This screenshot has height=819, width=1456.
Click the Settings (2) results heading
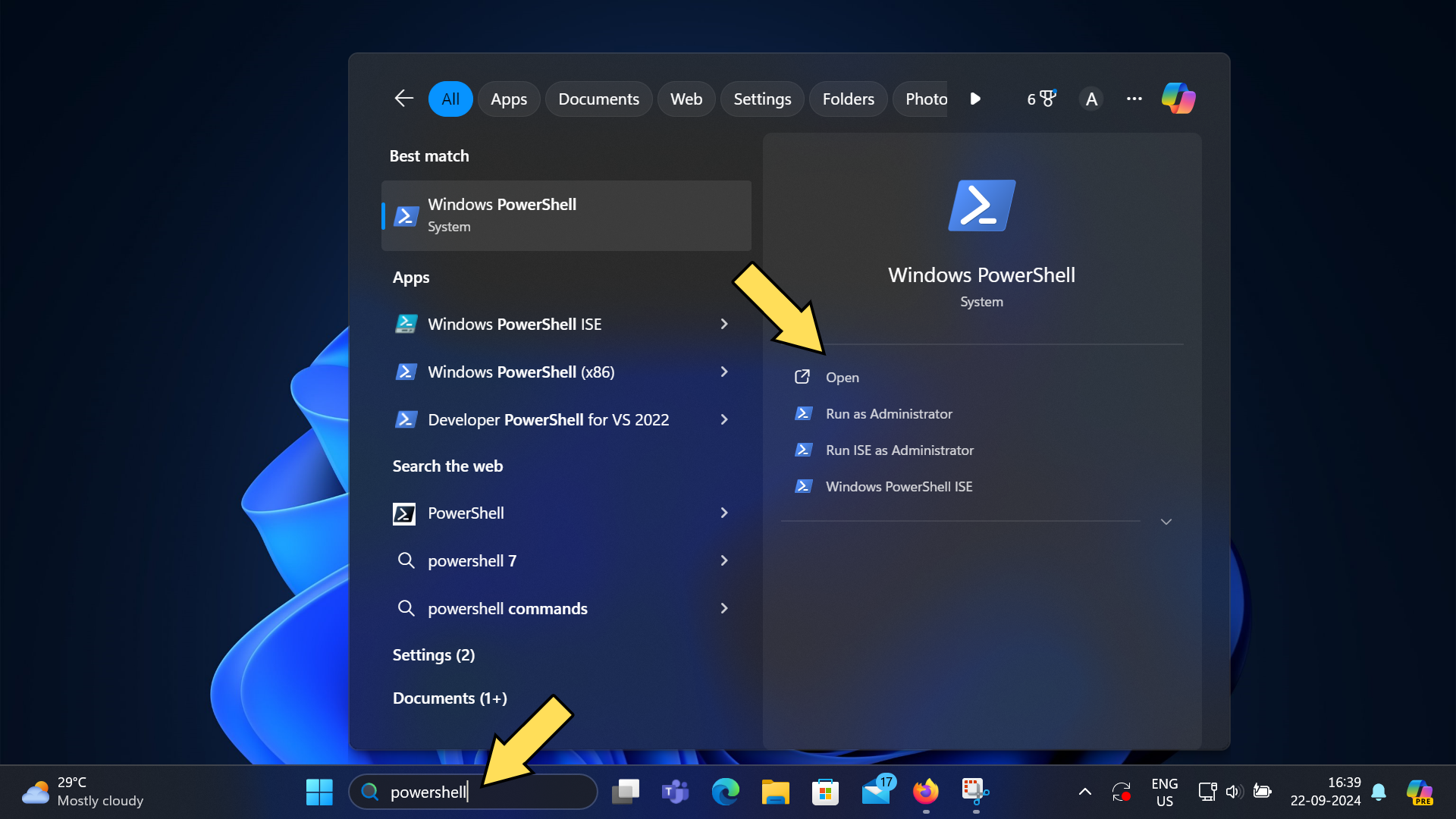point(433,655)
